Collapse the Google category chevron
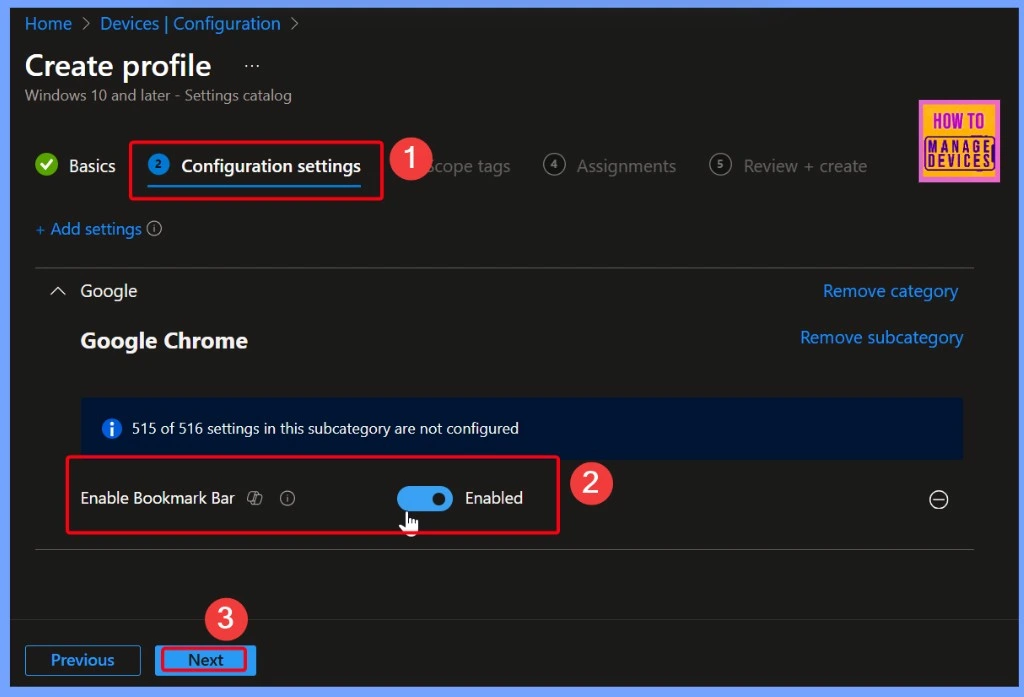 (58, 291)
